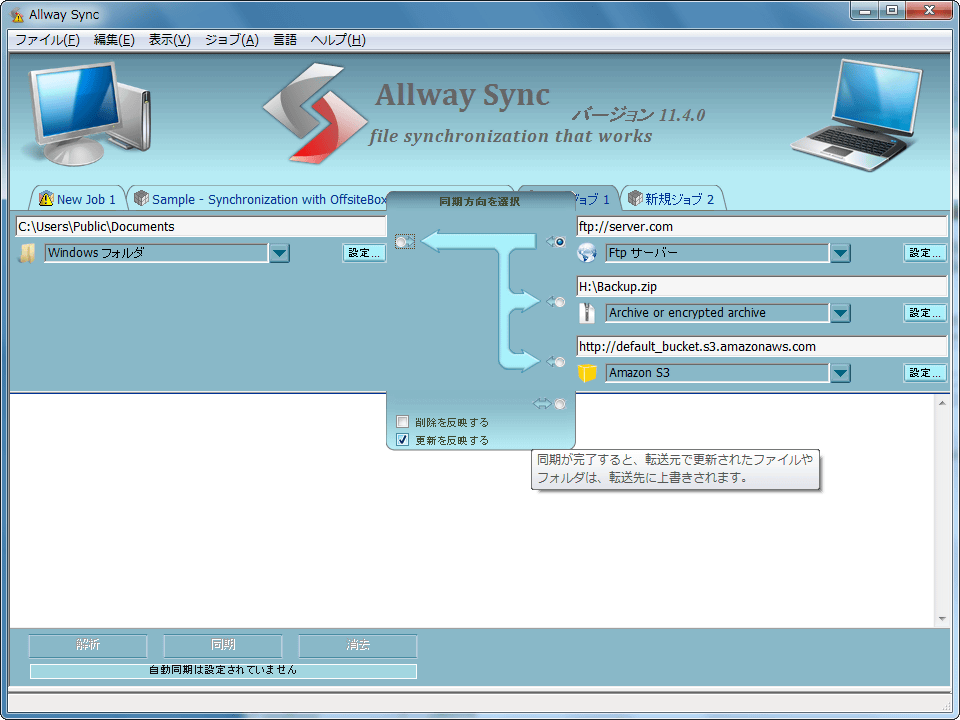Image resolution: width=960 pixels, height=720 pixels.
Task: Switch to the New Job 1 tab
Action: (x=78, y=199)
